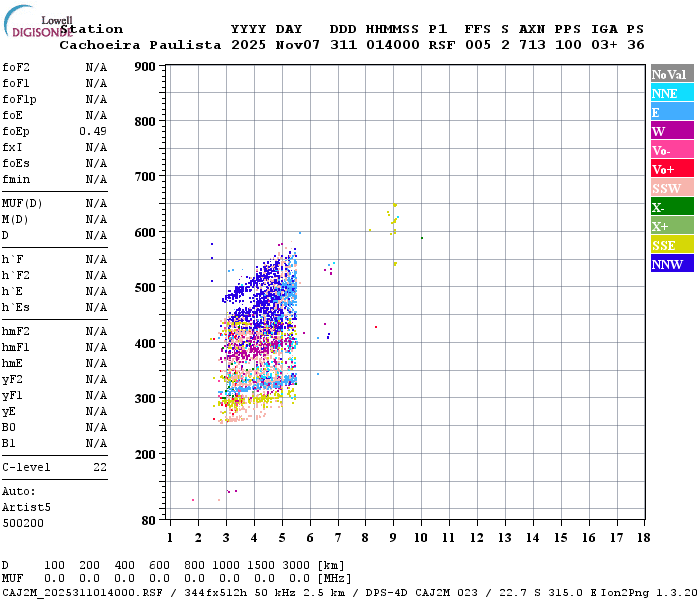Click the CAJ2M_2025311014000.RSF file name
Viewport: 700px width, 600px height.
[82, 593]
